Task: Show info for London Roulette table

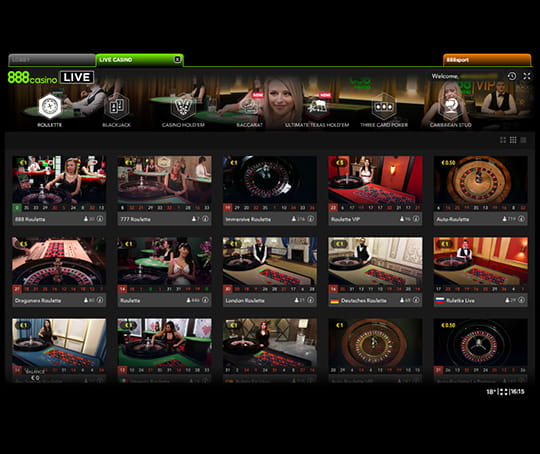Action: 311,300
